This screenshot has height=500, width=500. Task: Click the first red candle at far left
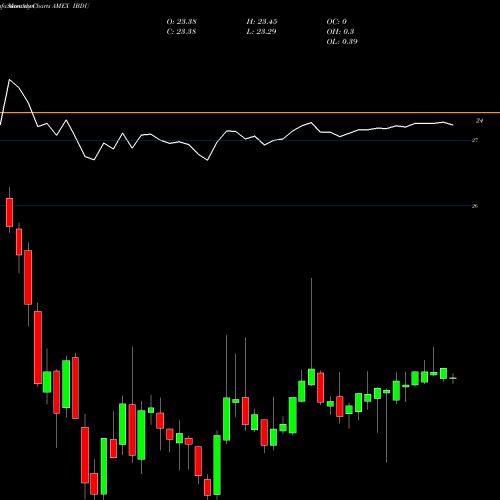pos(9,212)
